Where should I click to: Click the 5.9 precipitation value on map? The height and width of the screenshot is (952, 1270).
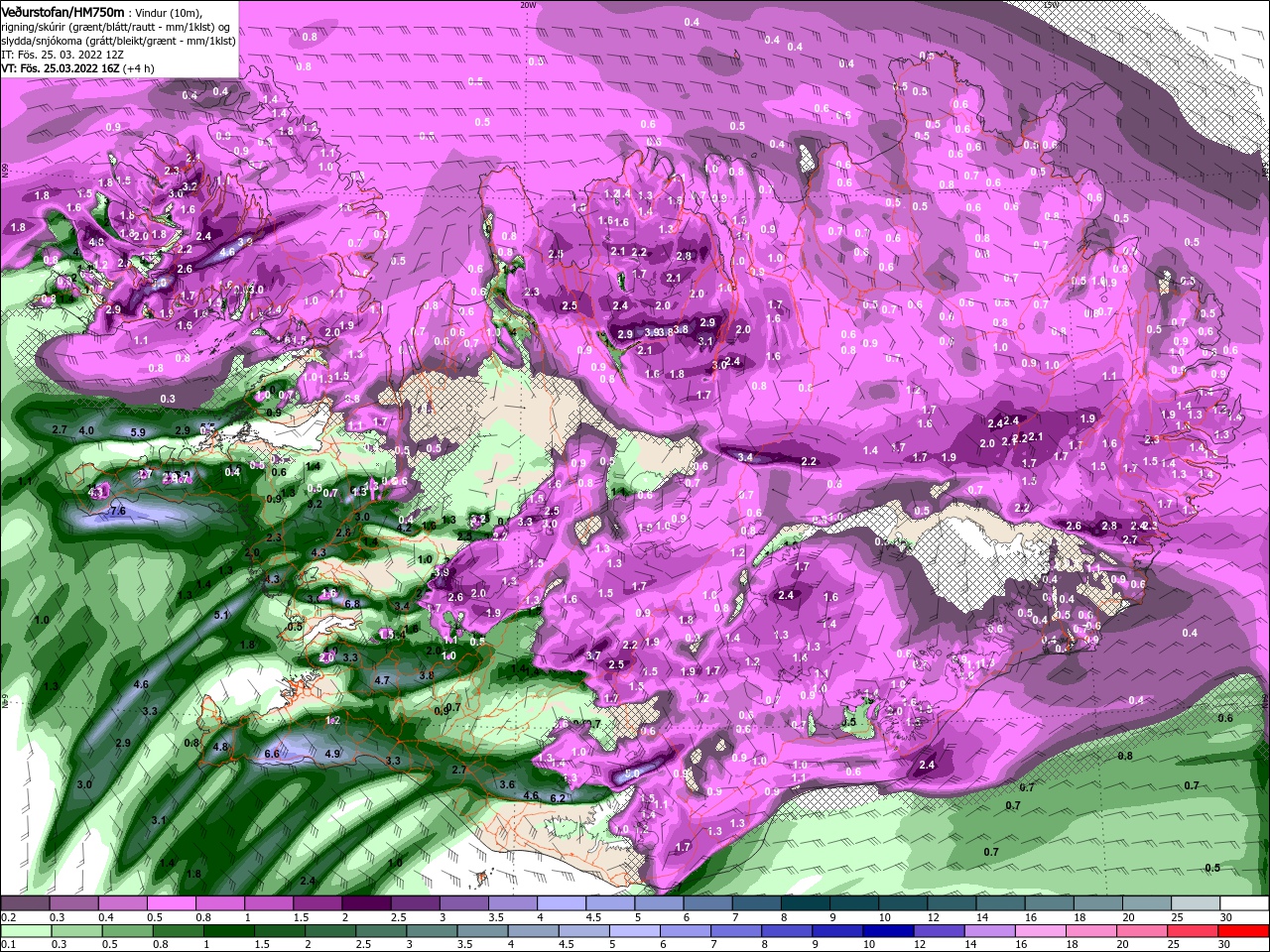[x=137, y=432]
